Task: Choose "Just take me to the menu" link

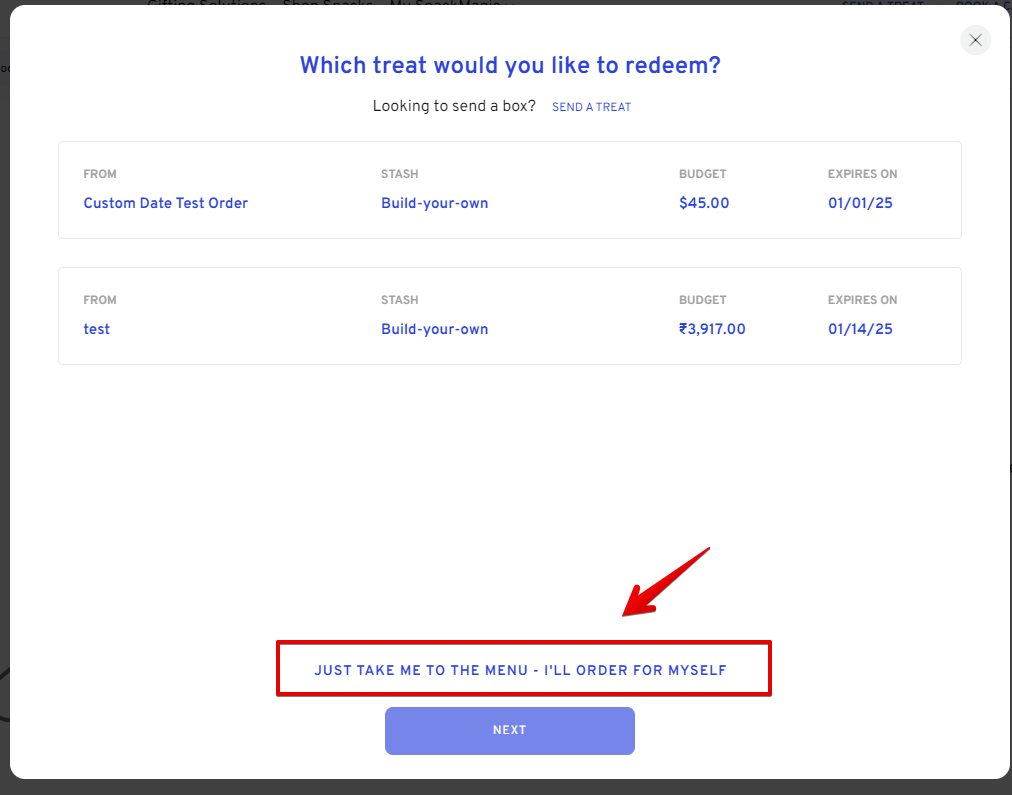Action: click(x=520, y=670)
